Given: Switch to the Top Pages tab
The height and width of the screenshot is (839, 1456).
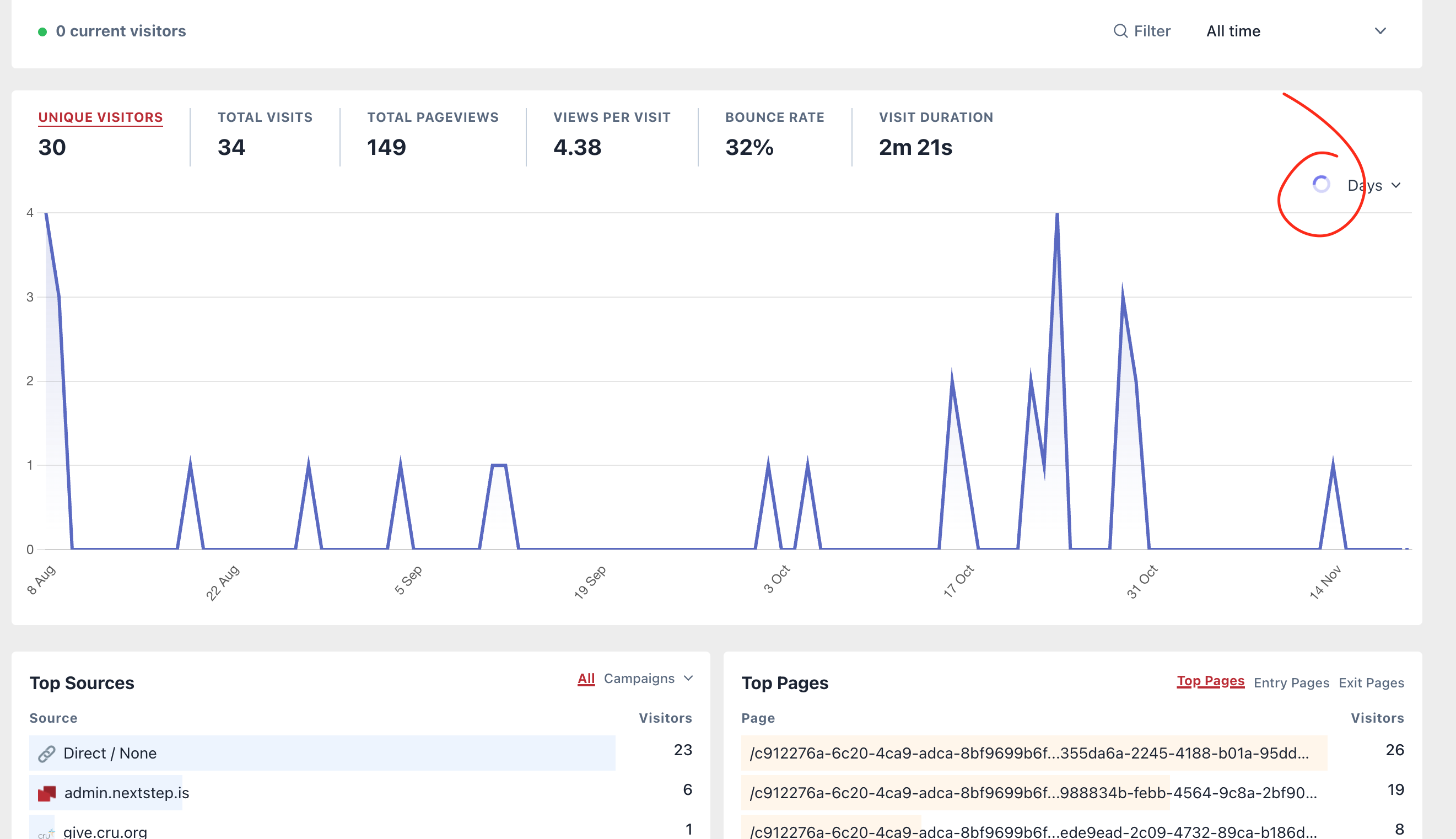Looking at the screenshot, I should (x=1210, y=681).
